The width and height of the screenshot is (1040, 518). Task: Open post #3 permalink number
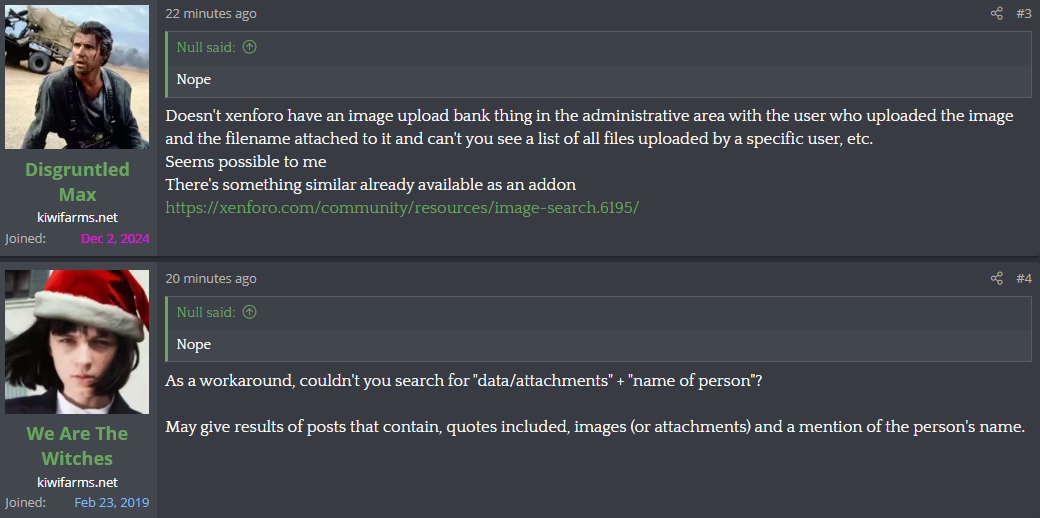point(1023,13)
